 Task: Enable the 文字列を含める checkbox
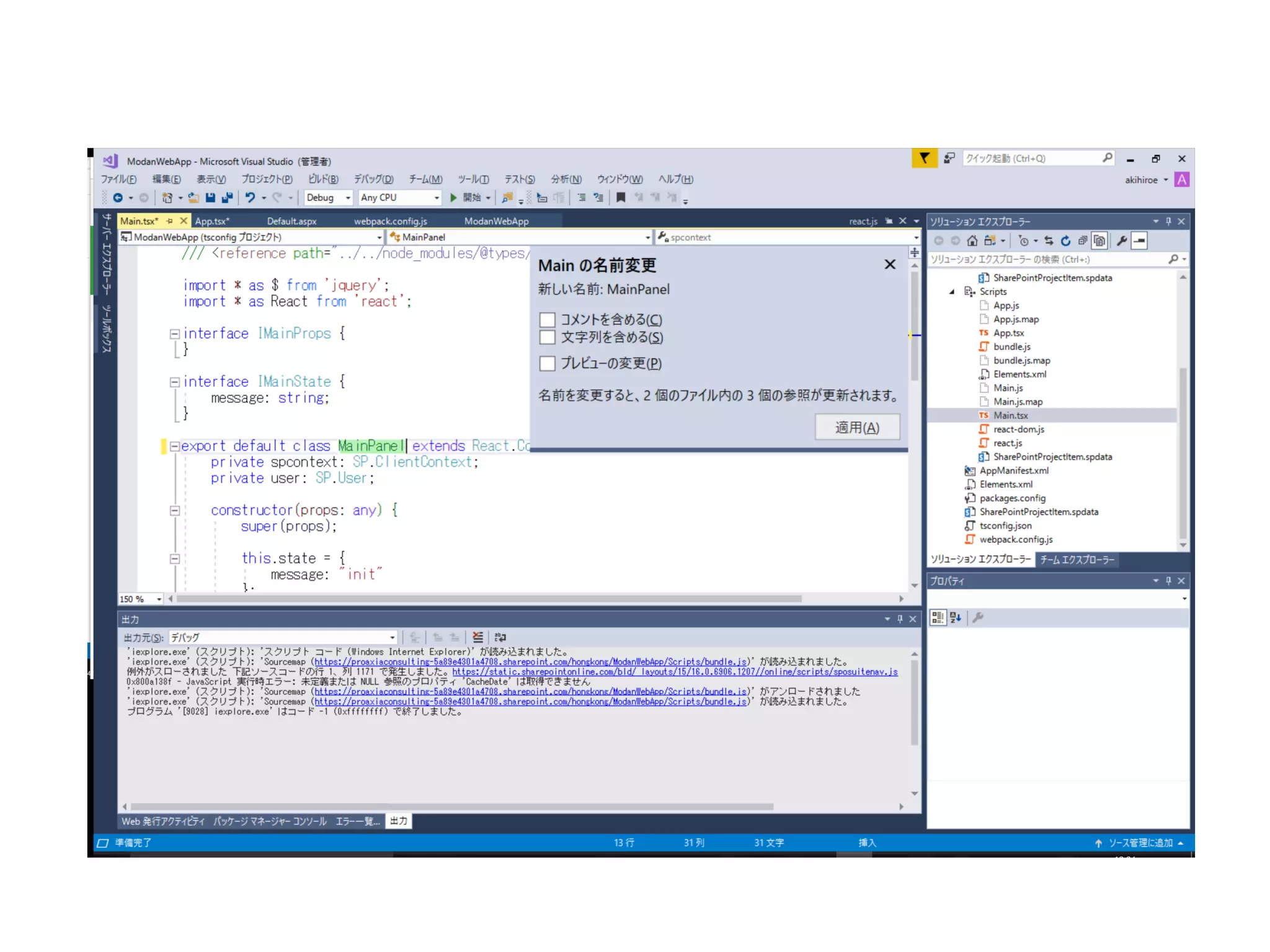click(x=547, y=337)
